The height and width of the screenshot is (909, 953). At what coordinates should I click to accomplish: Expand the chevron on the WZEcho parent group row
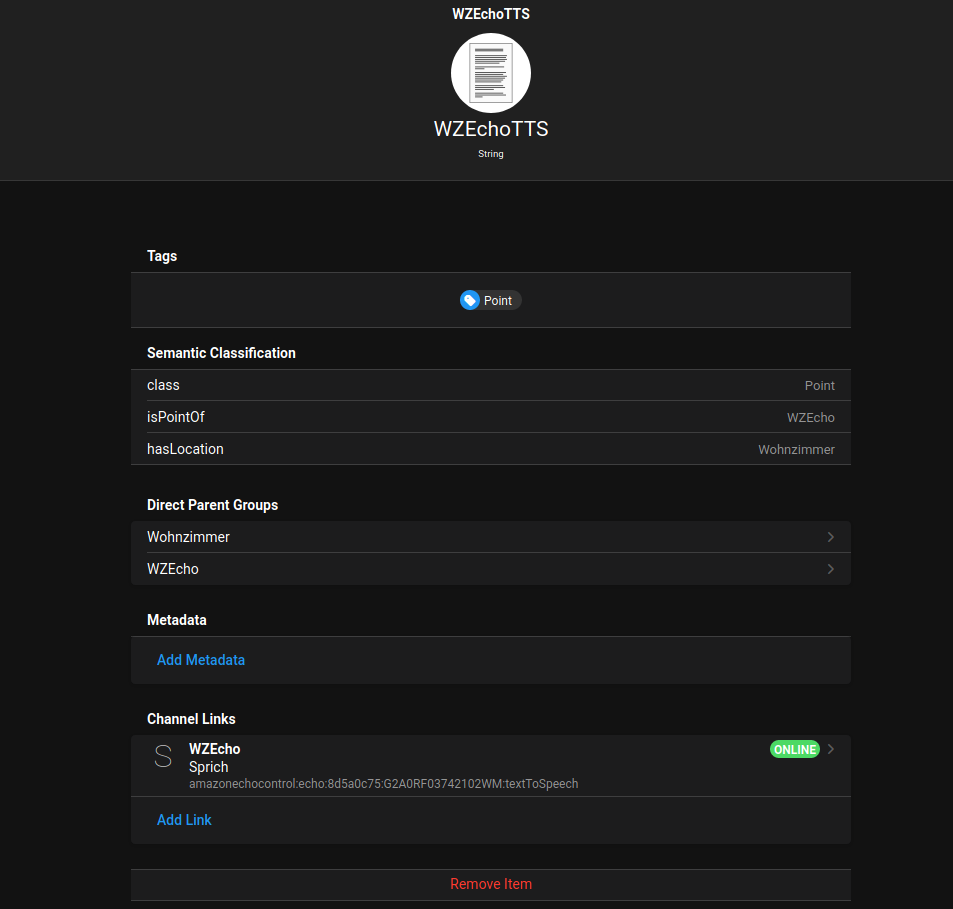pyautogui.click(x=830, y=569)
